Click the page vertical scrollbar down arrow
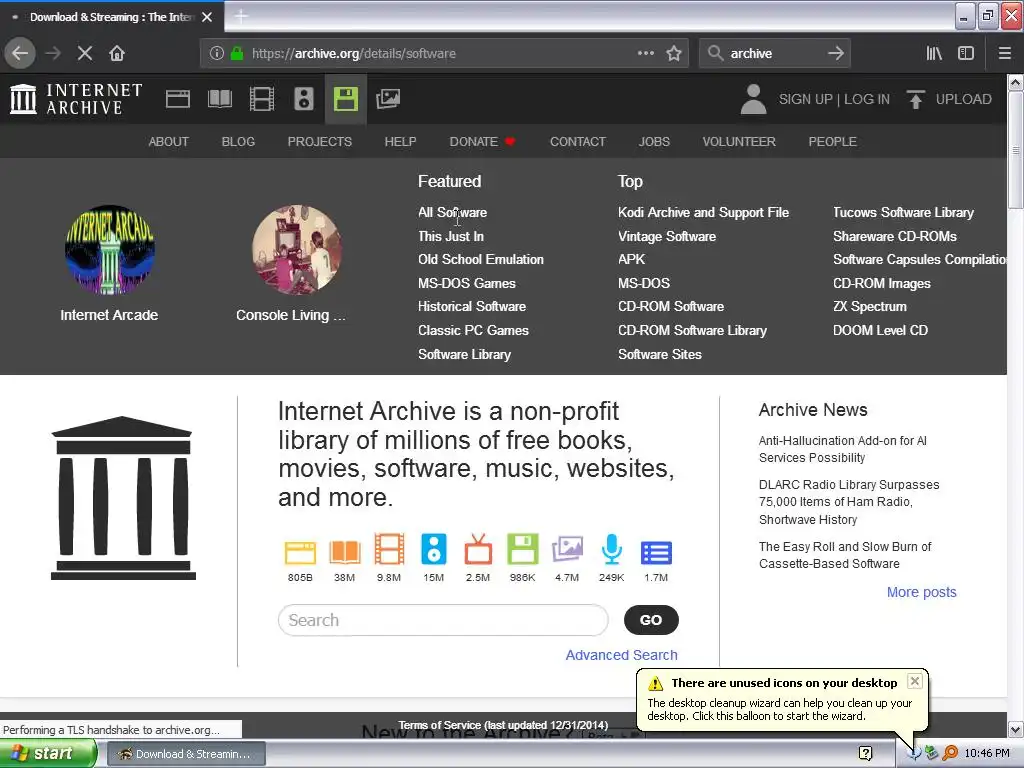 point(1016,729)
